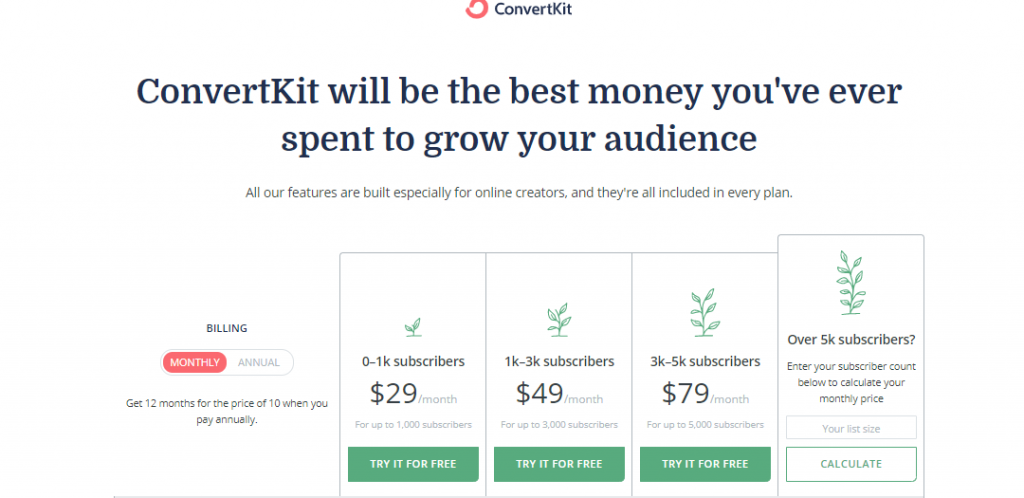
Task: Try the $29/month plan for free
Action: [413, 464]
